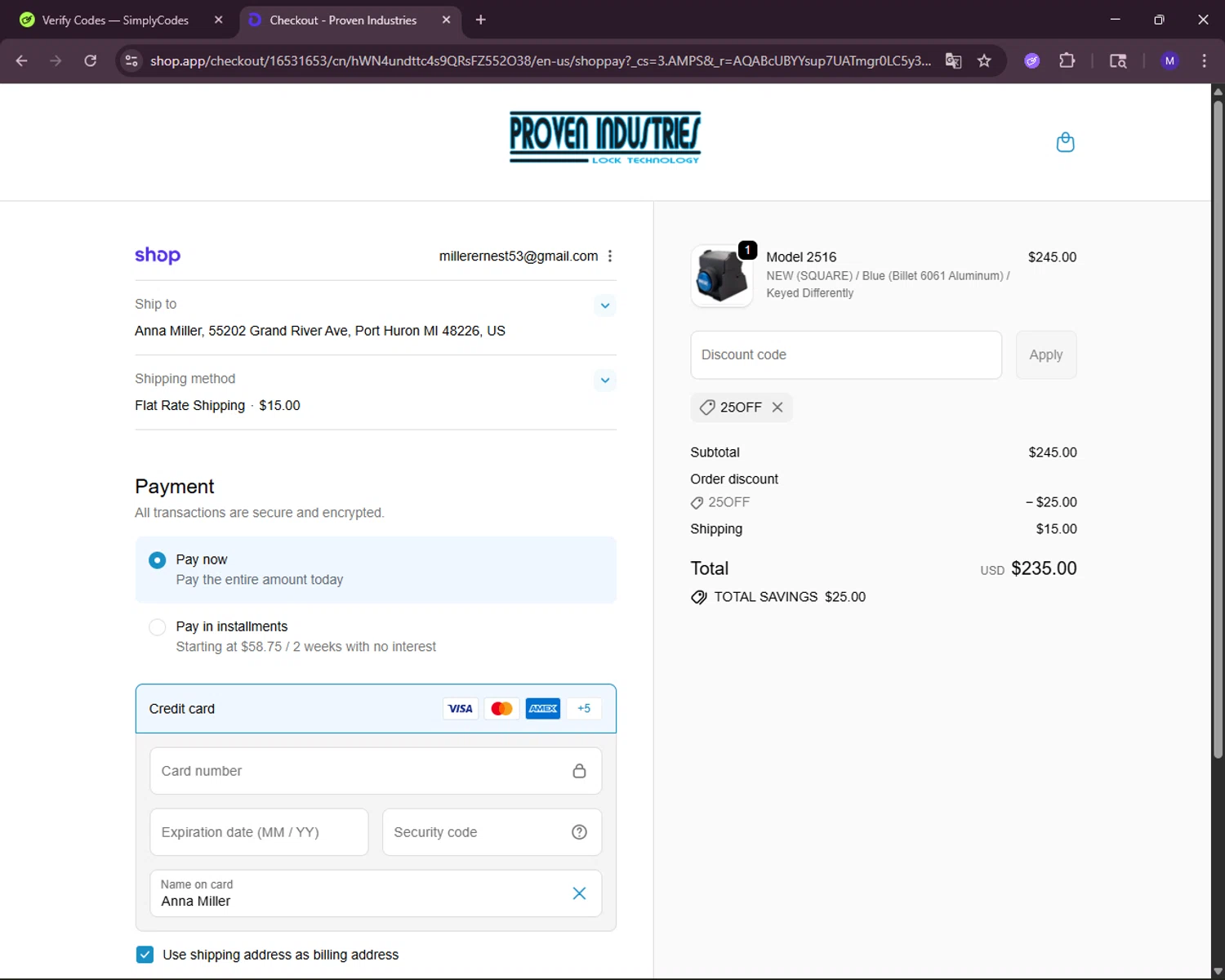
Task: Select the Pay now radio option
Action: point(157,560)
